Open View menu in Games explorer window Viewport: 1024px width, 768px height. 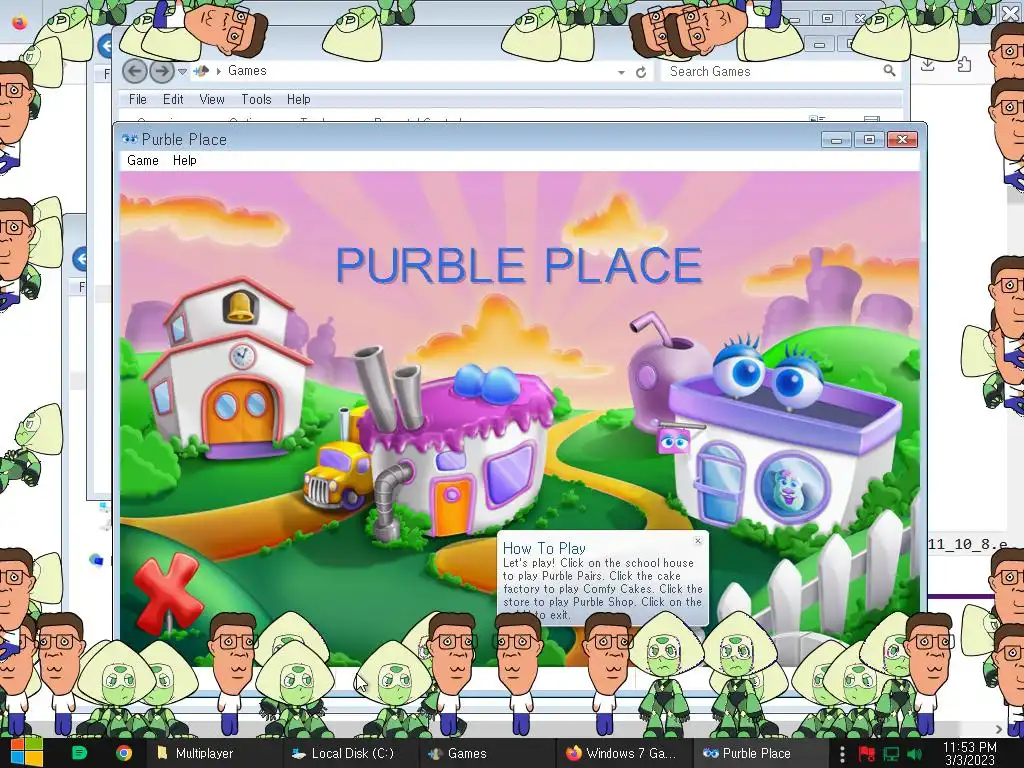click(x=212, y=99)
